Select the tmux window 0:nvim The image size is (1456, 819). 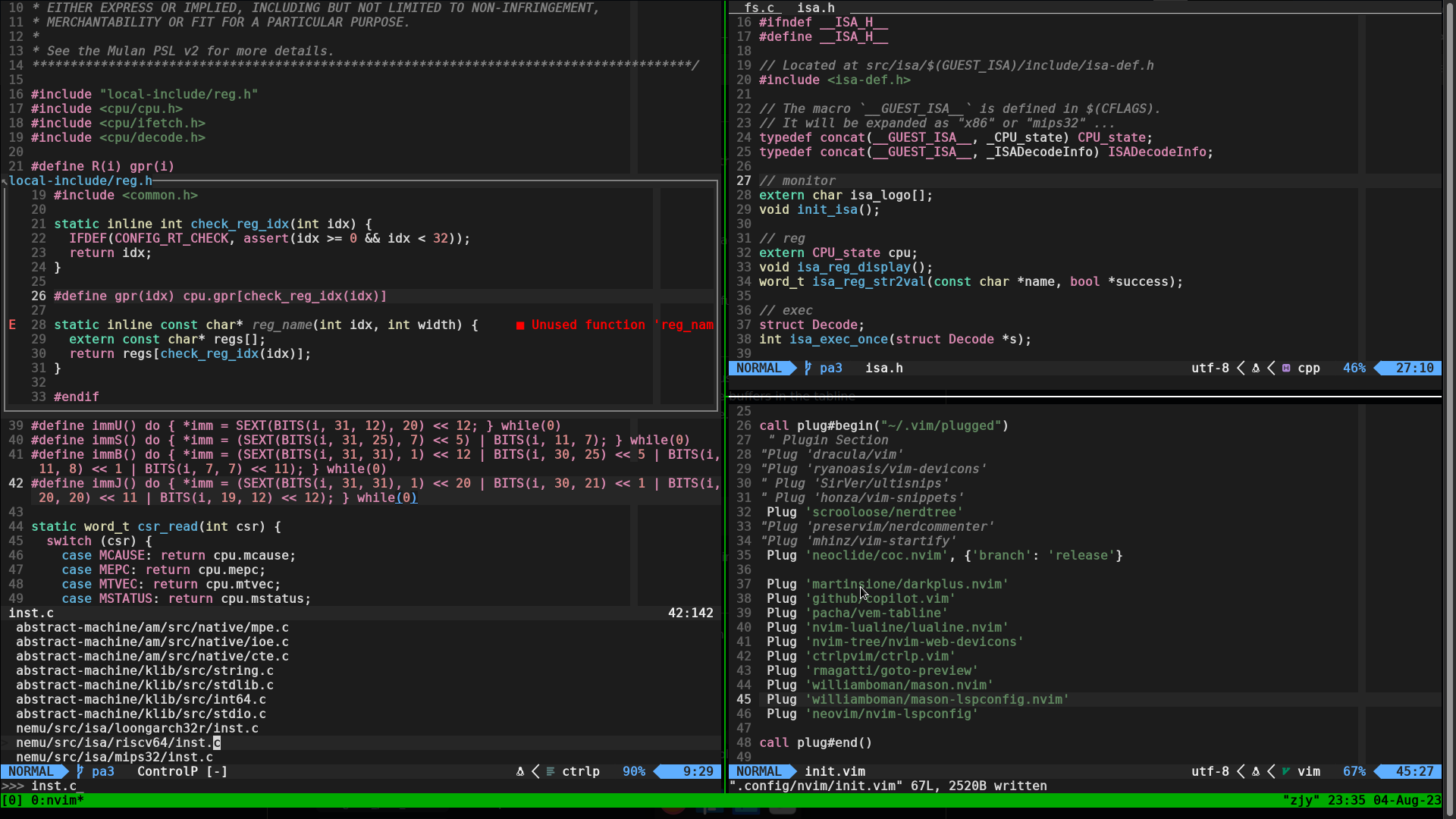(x=57, y=800)
